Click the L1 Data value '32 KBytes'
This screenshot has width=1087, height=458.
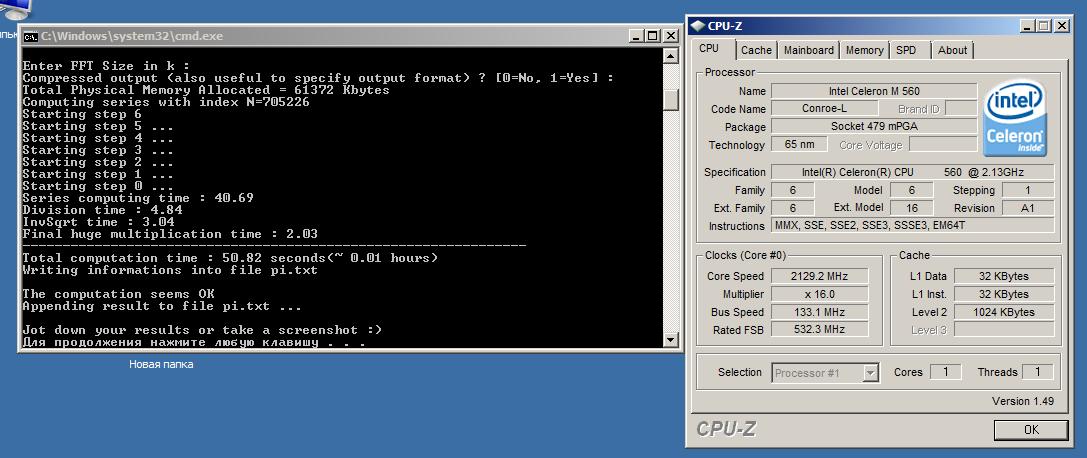tap(1004, 276)
